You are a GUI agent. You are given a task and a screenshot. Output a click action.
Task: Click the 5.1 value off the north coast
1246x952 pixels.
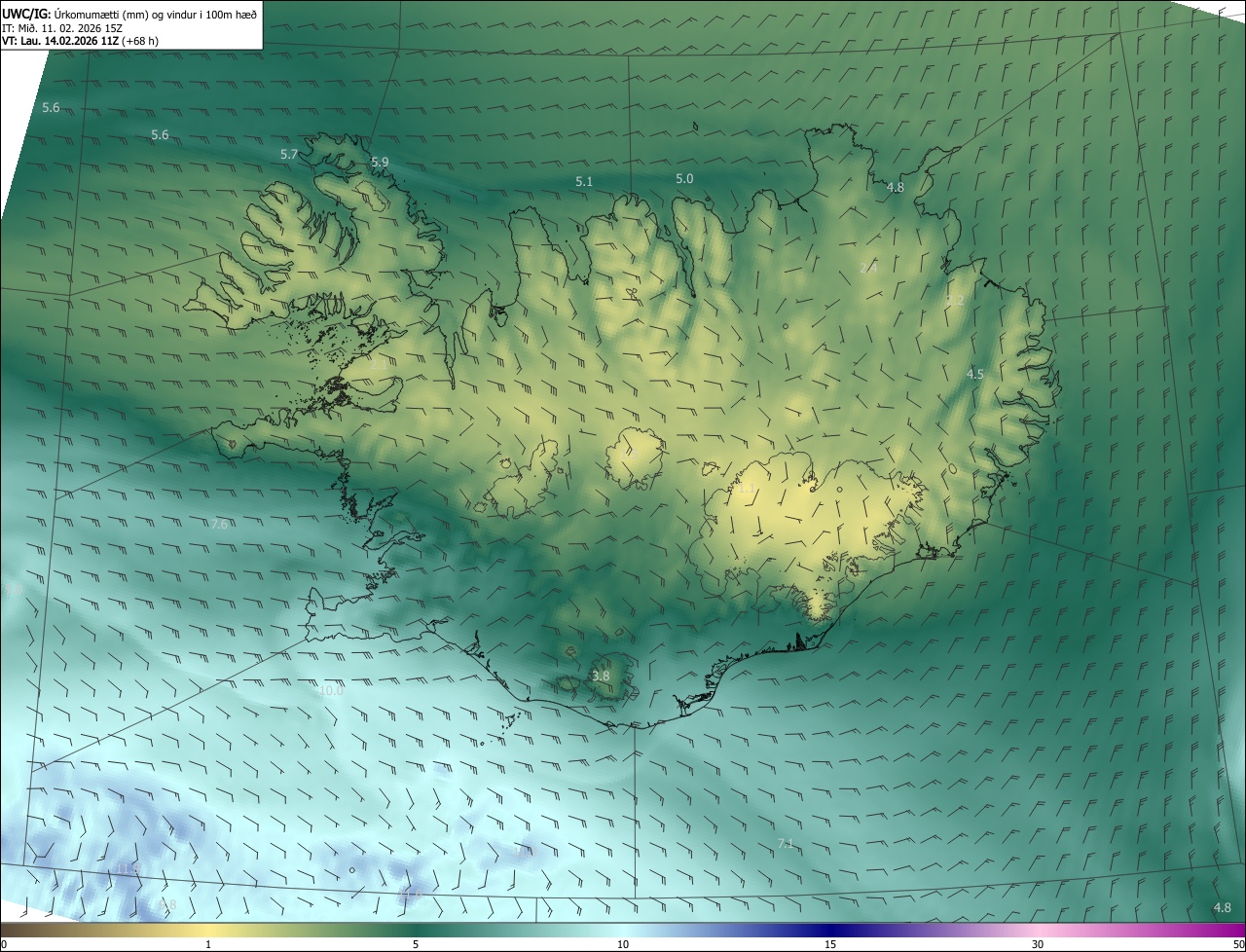[584, 181]
